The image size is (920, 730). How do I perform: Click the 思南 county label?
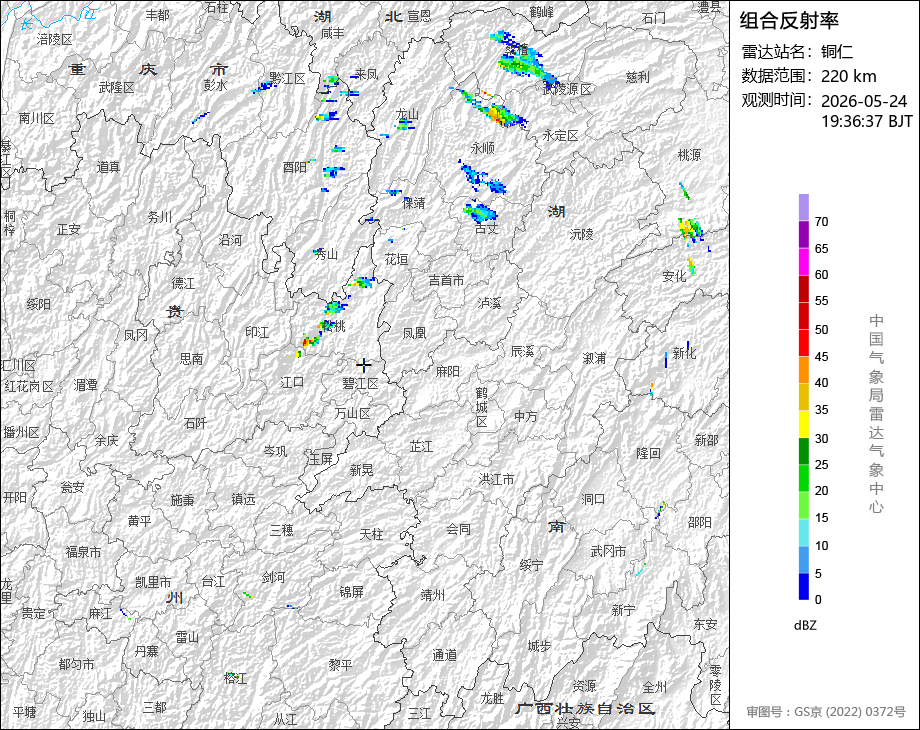point(191,359)
